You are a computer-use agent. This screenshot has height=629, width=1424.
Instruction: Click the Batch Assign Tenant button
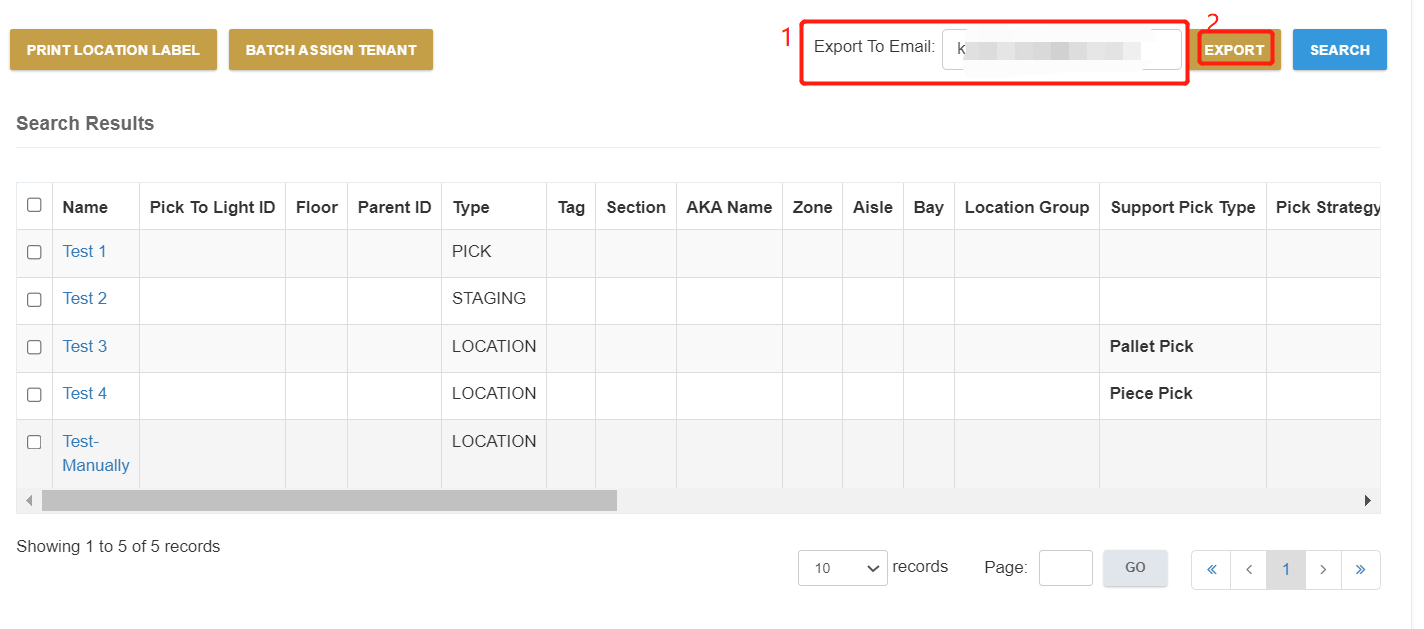[x=331, y=50]
